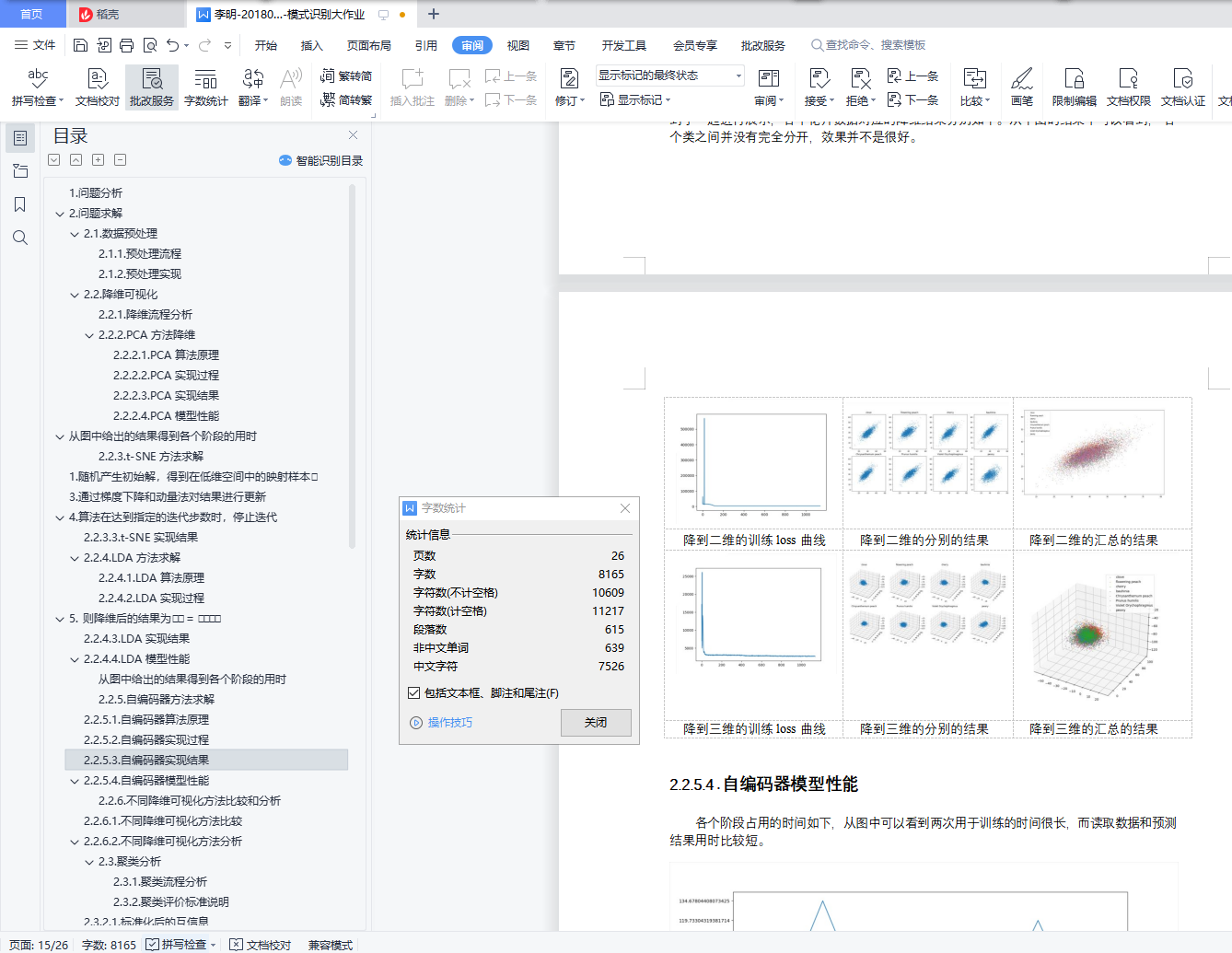The image size is (1232, 953).
Task: Click the print preview icon in quick toolbar
Action: (x=149, y=45)
